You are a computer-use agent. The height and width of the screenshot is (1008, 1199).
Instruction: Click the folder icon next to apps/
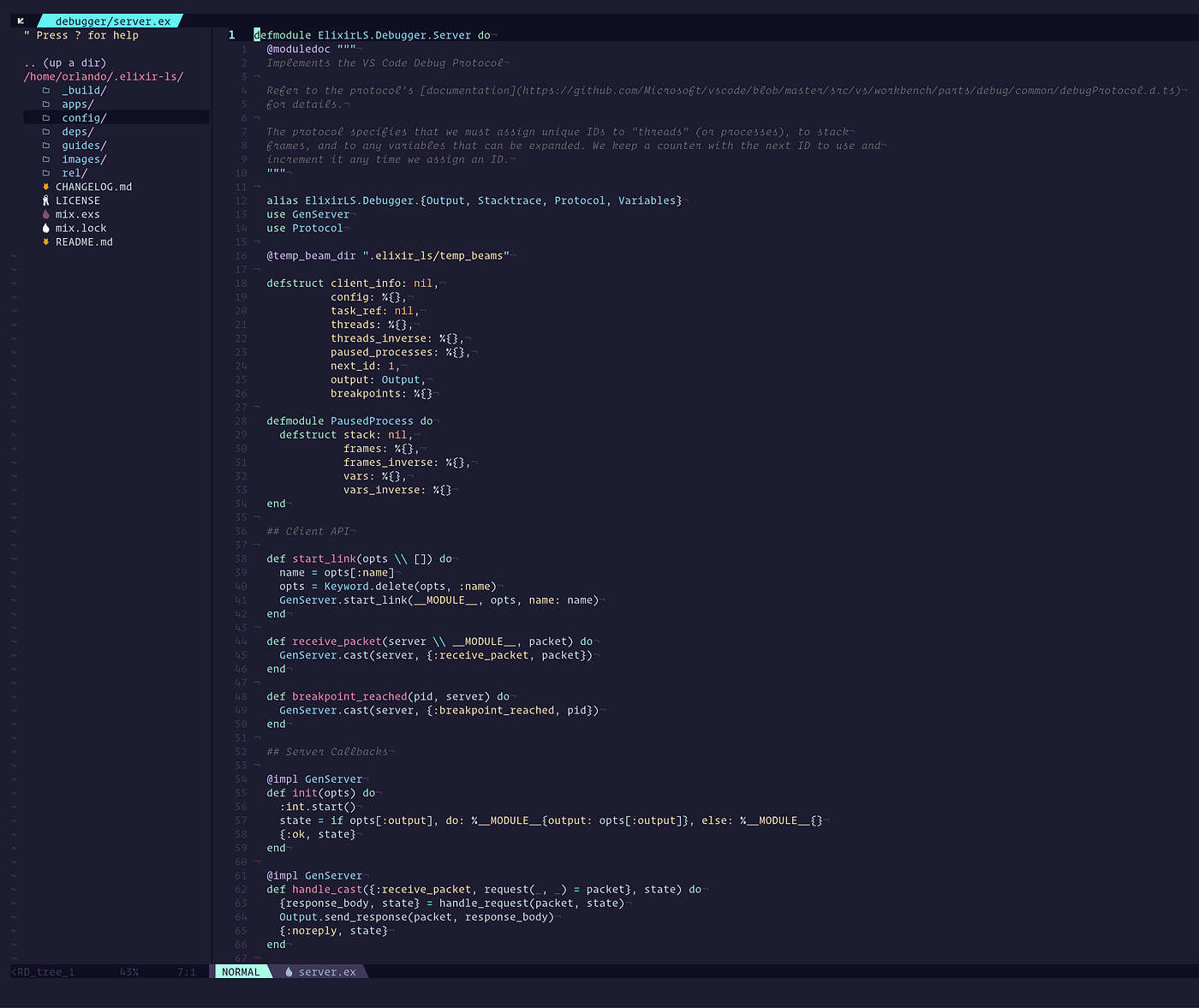pos(47,104)
